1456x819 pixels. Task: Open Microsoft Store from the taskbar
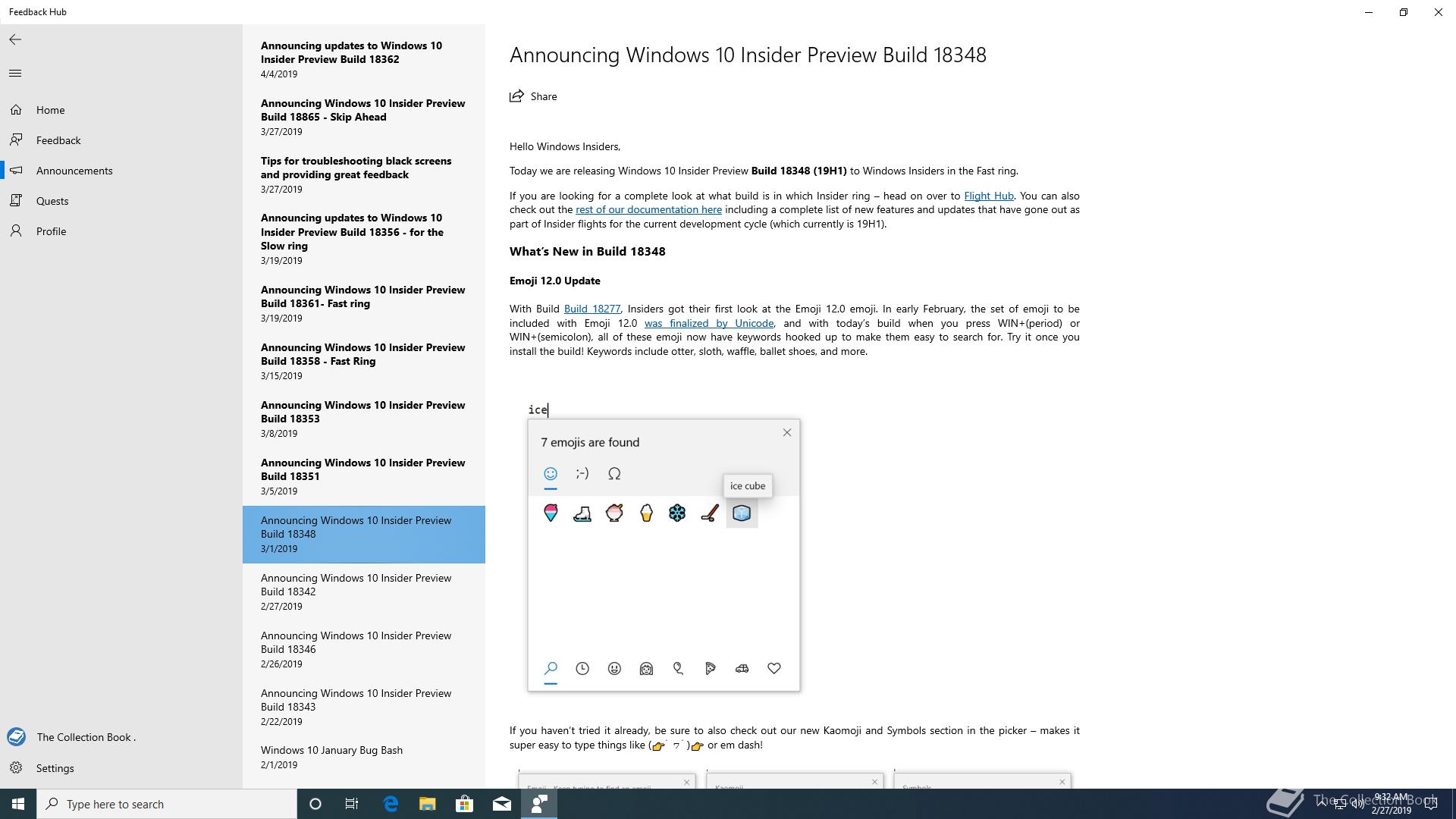(465, 804)
